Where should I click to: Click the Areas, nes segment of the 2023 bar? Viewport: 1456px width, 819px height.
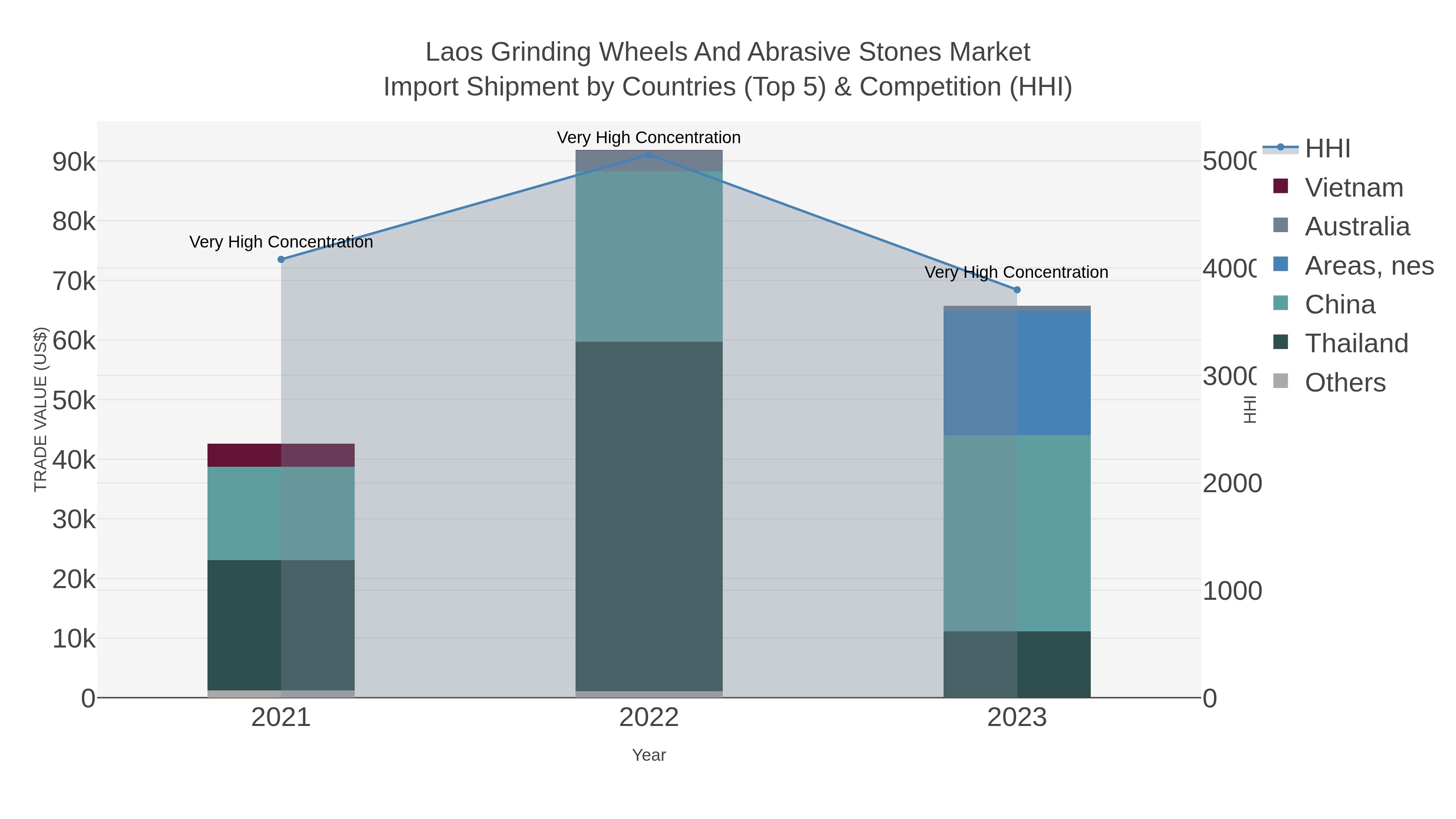1017,373
